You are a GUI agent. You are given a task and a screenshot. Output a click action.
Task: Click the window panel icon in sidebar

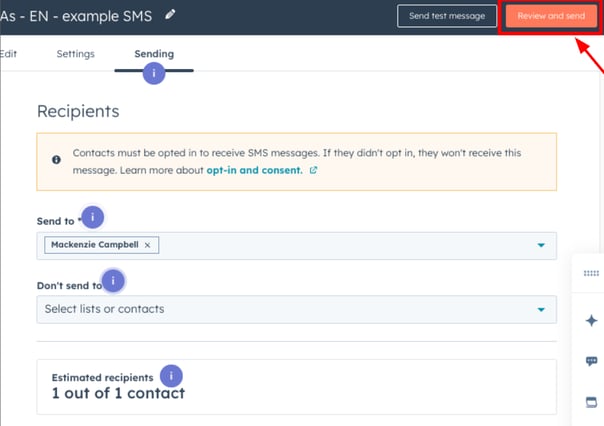coord(591,402)
